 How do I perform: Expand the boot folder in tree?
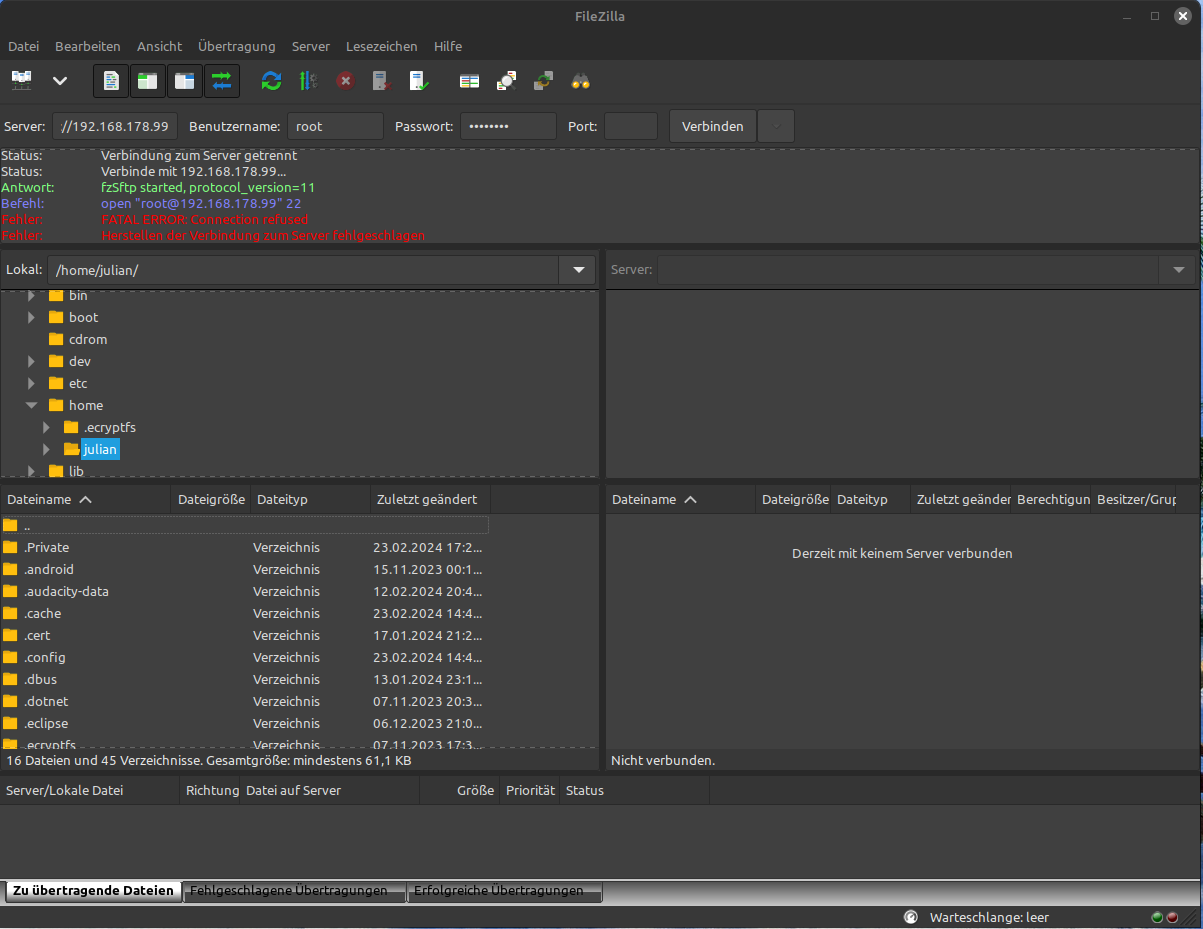point(31,317)
